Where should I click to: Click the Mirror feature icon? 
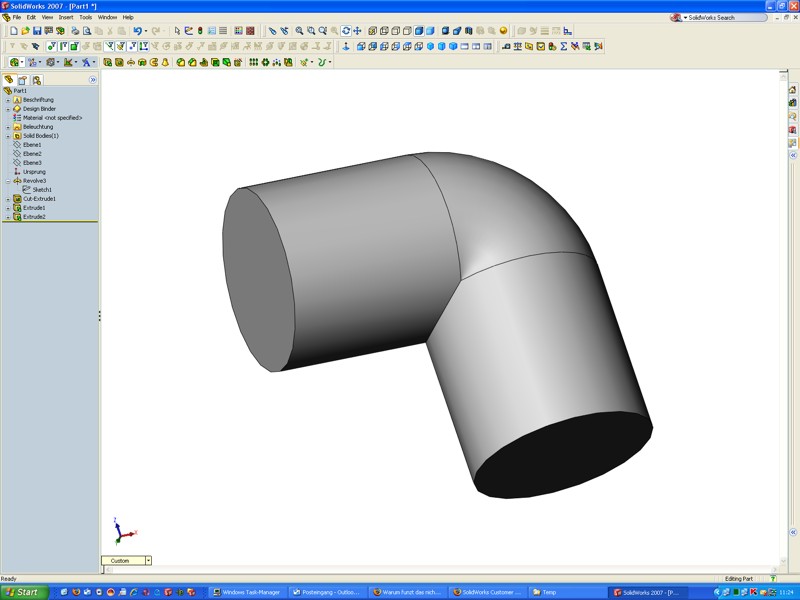click(x=288, y=62)
